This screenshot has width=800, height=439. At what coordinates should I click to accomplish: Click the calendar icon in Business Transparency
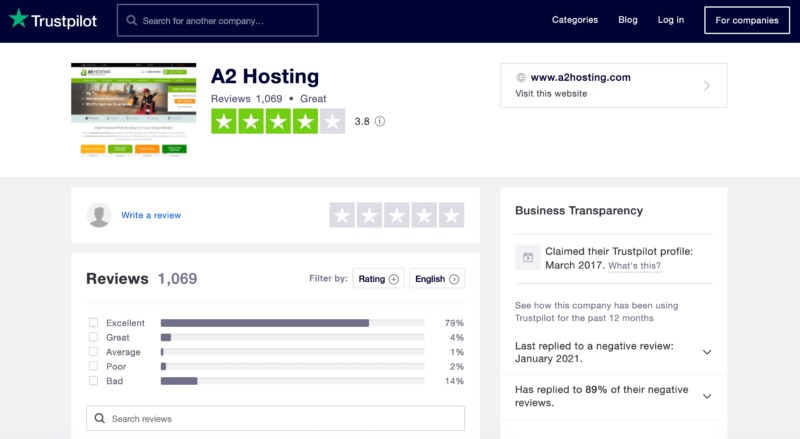(x=527, y=258)
